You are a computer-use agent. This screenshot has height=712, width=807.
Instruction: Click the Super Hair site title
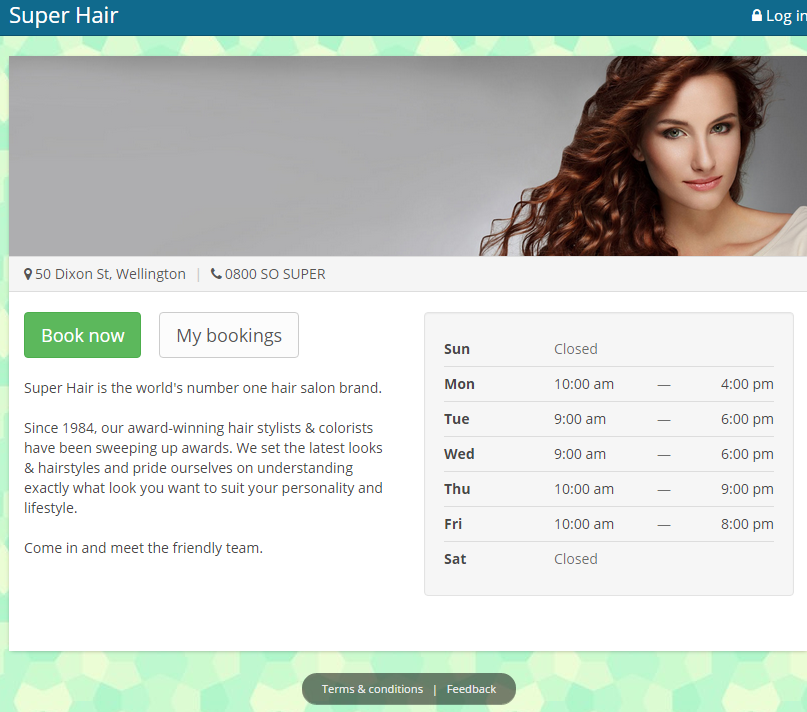pyautogui.click(x=64, y=15)
